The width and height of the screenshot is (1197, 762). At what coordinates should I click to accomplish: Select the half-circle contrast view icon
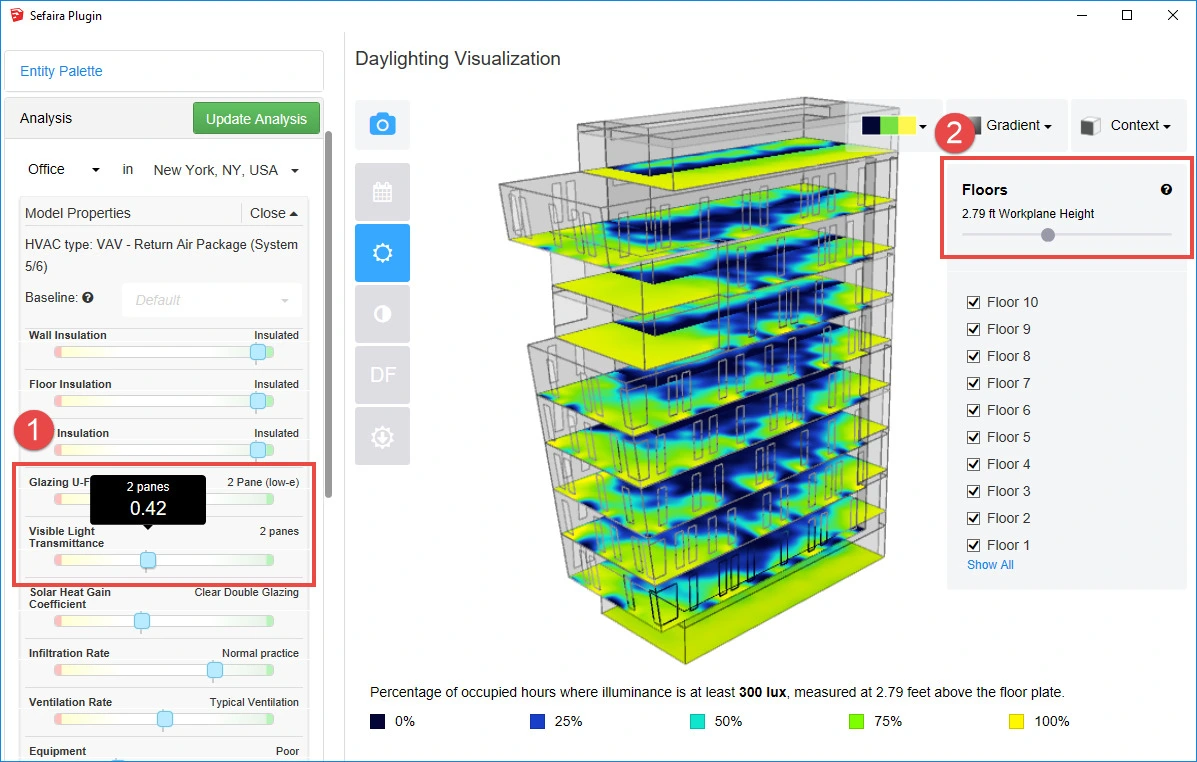(382, 314)
